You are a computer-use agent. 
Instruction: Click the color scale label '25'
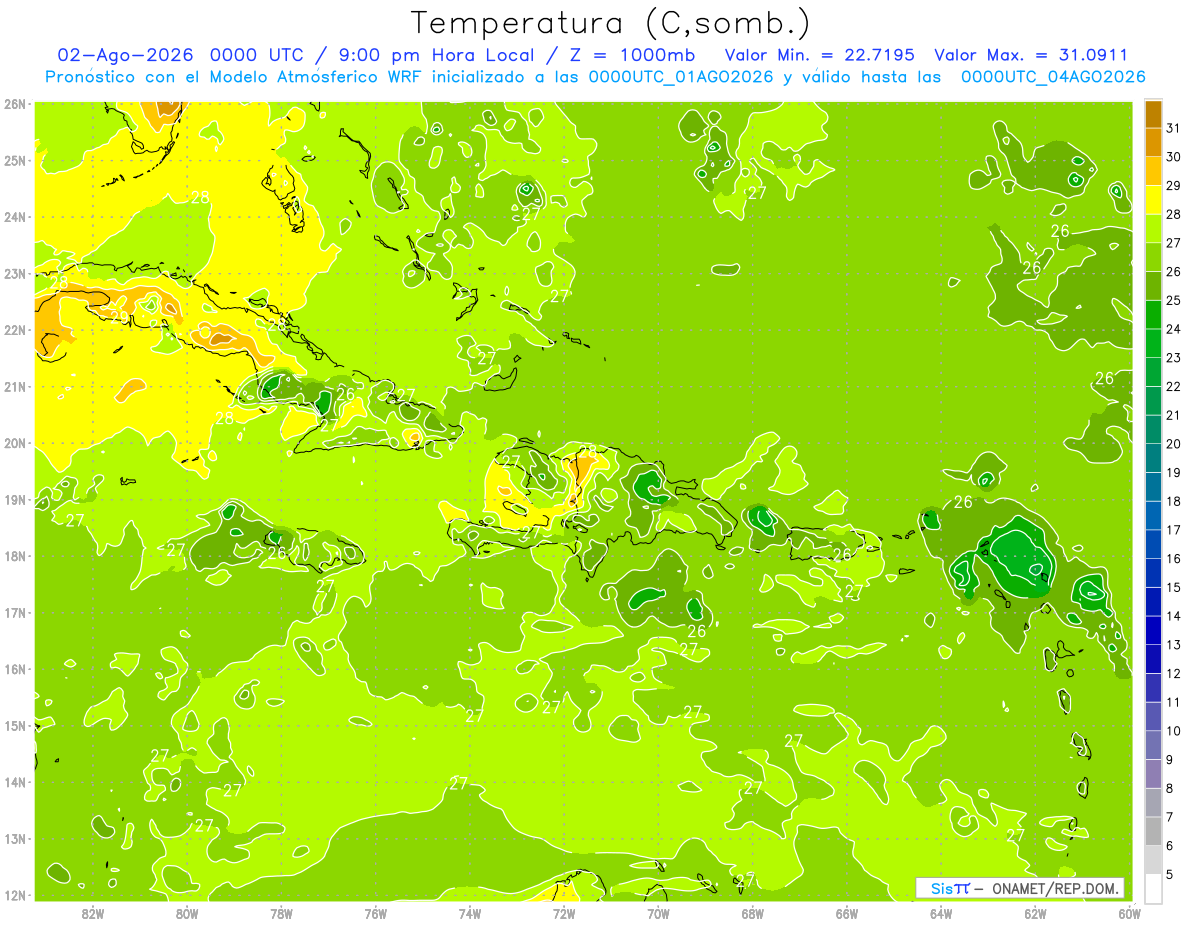click(1174, 300)
